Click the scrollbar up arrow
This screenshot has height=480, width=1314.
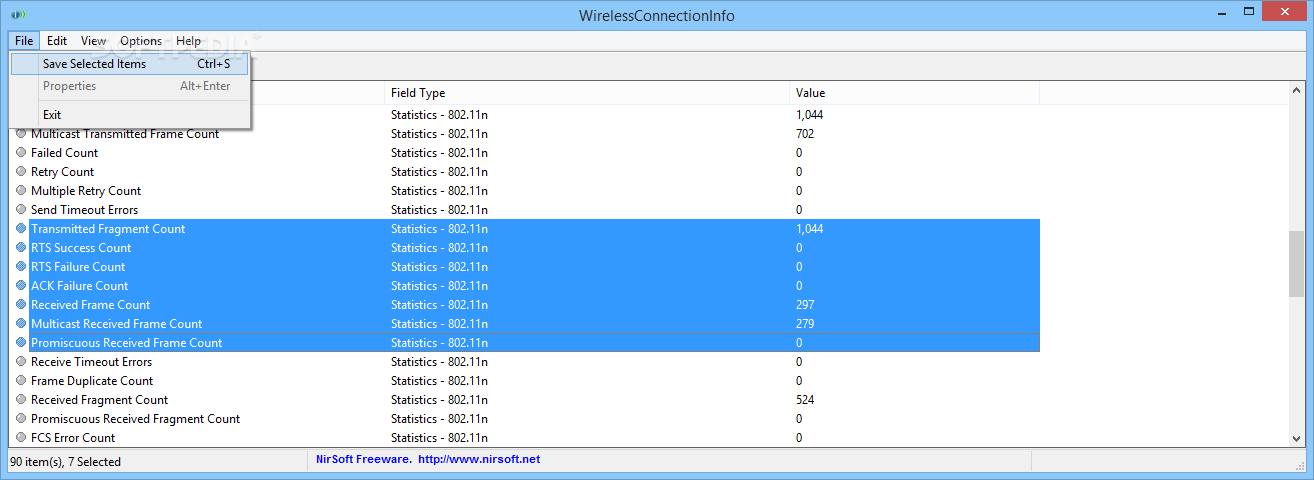coord(1297,89)
